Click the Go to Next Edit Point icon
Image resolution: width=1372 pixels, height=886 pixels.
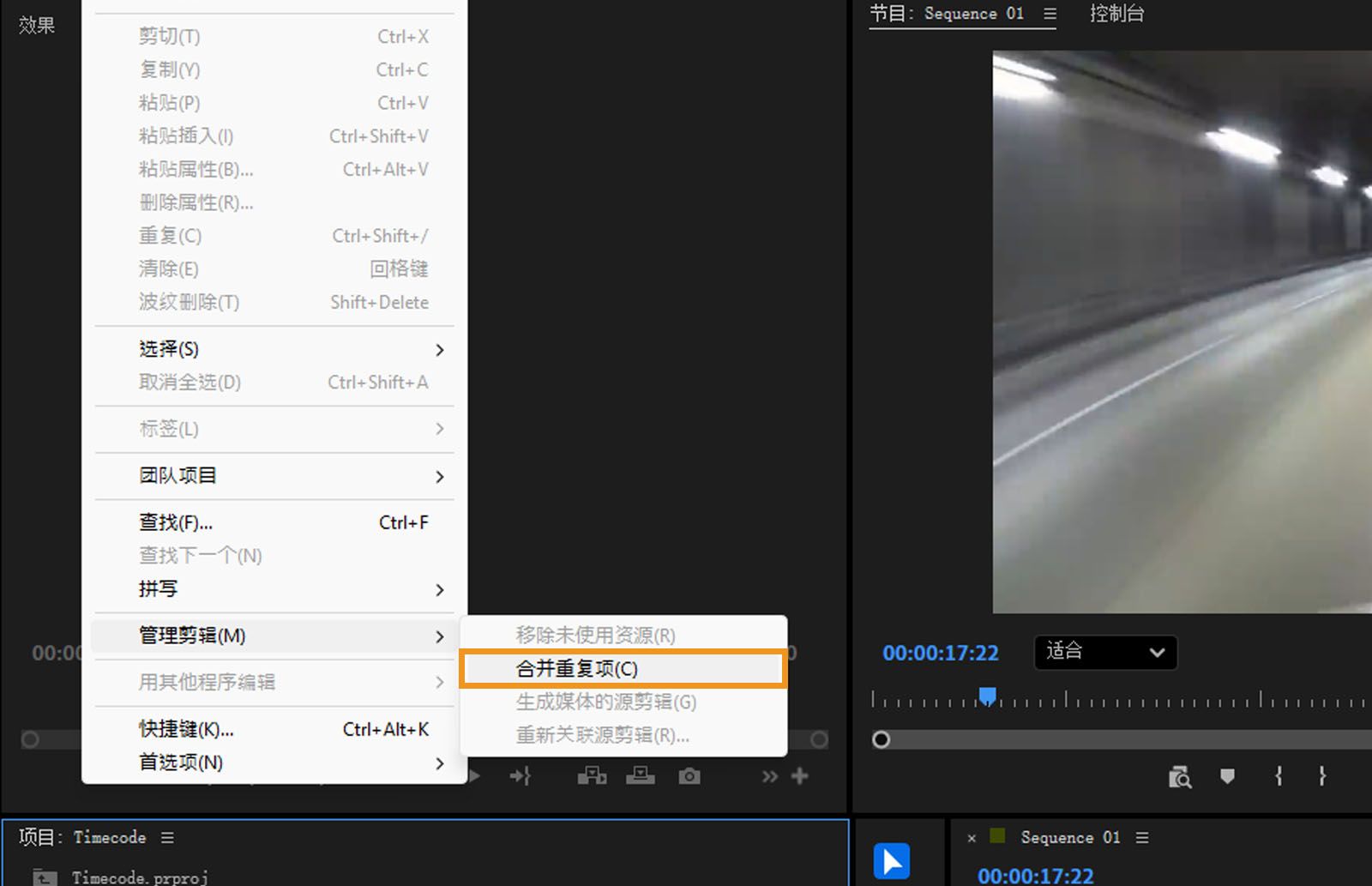tap(521, 776)
